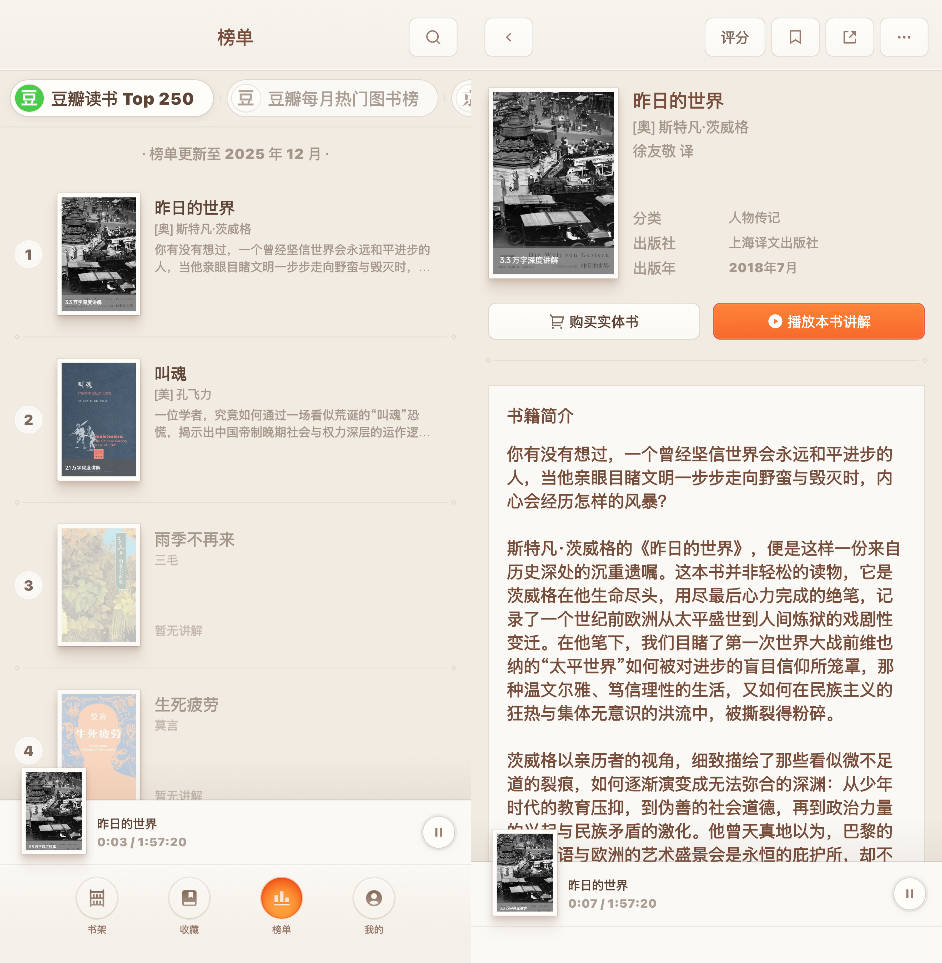The width and height of the screenshot is (942, 963).
Task: Open the 收藏 favorites section
Action: click(x=189, y=908)
